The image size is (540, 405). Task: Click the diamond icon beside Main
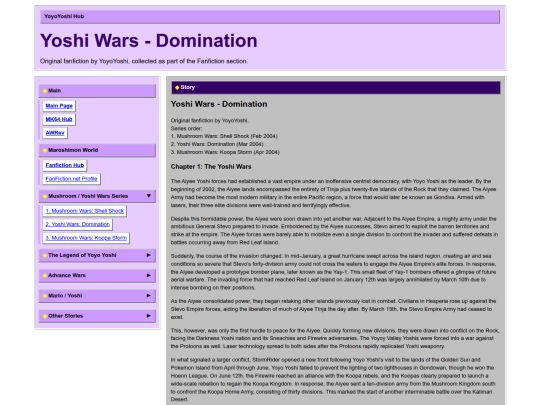(44, 91)
